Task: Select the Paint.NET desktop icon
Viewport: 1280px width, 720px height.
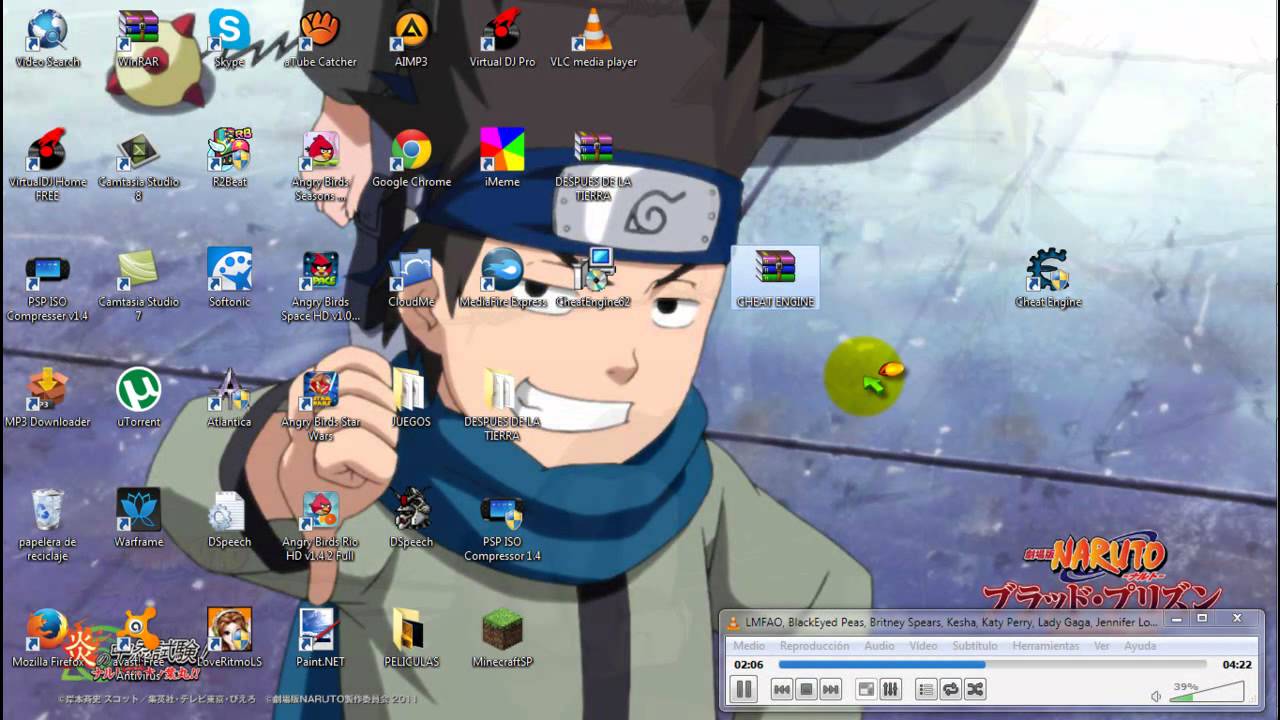Action: (320, 638)
